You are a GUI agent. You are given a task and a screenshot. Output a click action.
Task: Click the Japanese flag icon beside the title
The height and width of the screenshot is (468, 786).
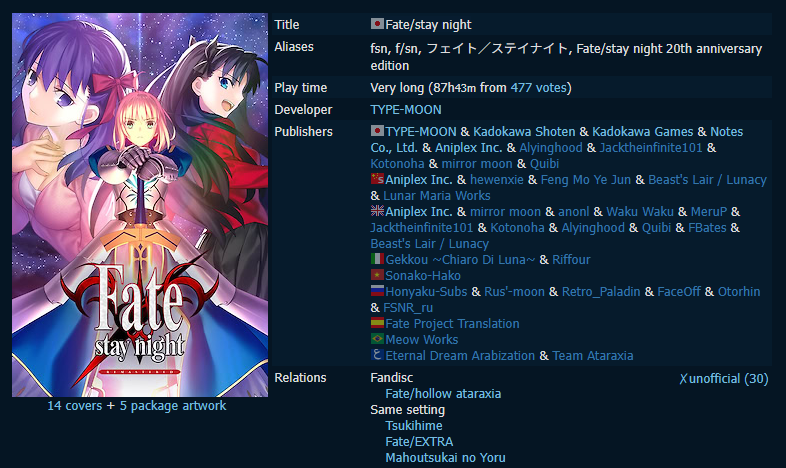[x=377, y=24]
